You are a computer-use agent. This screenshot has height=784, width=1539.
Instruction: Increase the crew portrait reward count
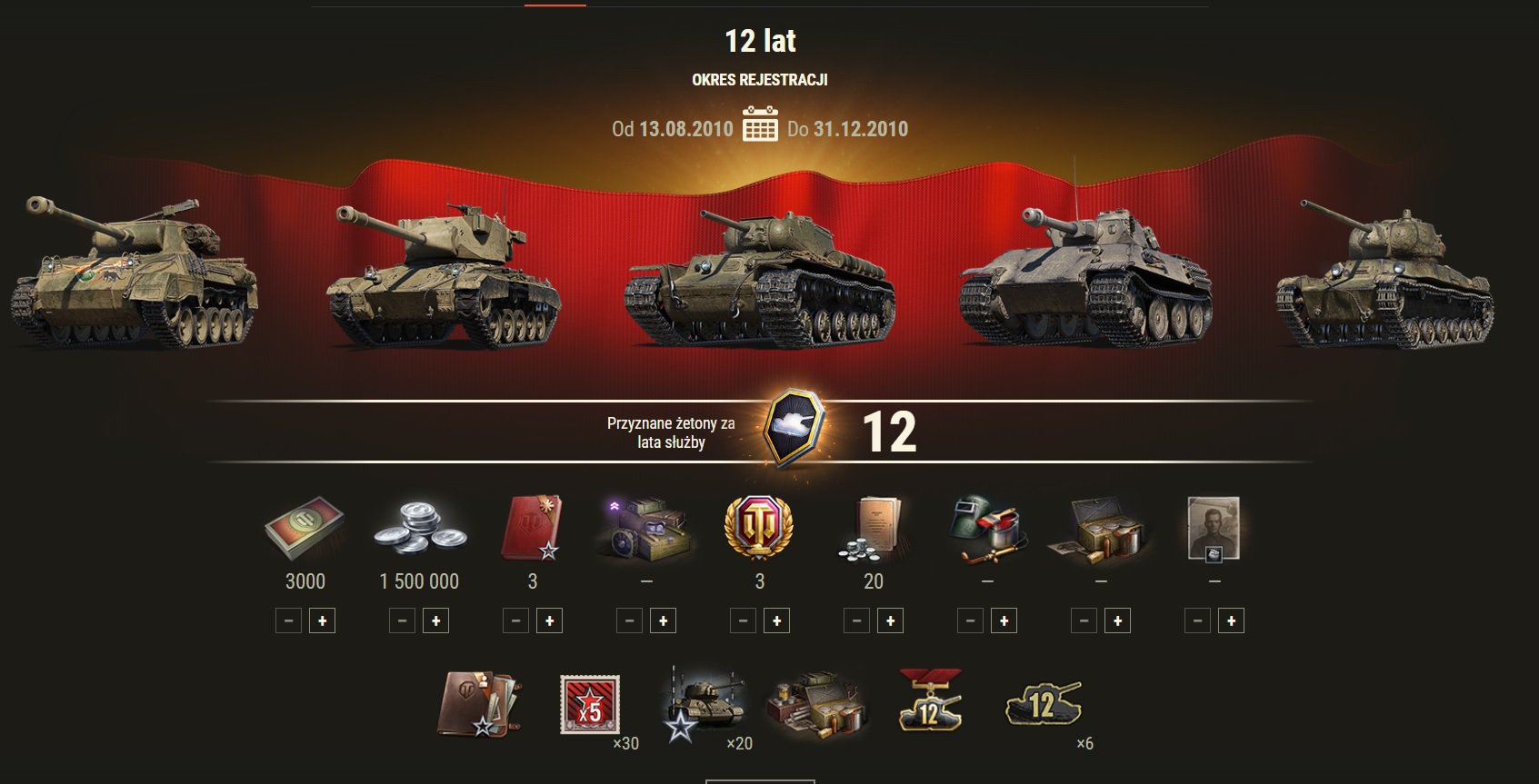click(x=1231, y=621)
